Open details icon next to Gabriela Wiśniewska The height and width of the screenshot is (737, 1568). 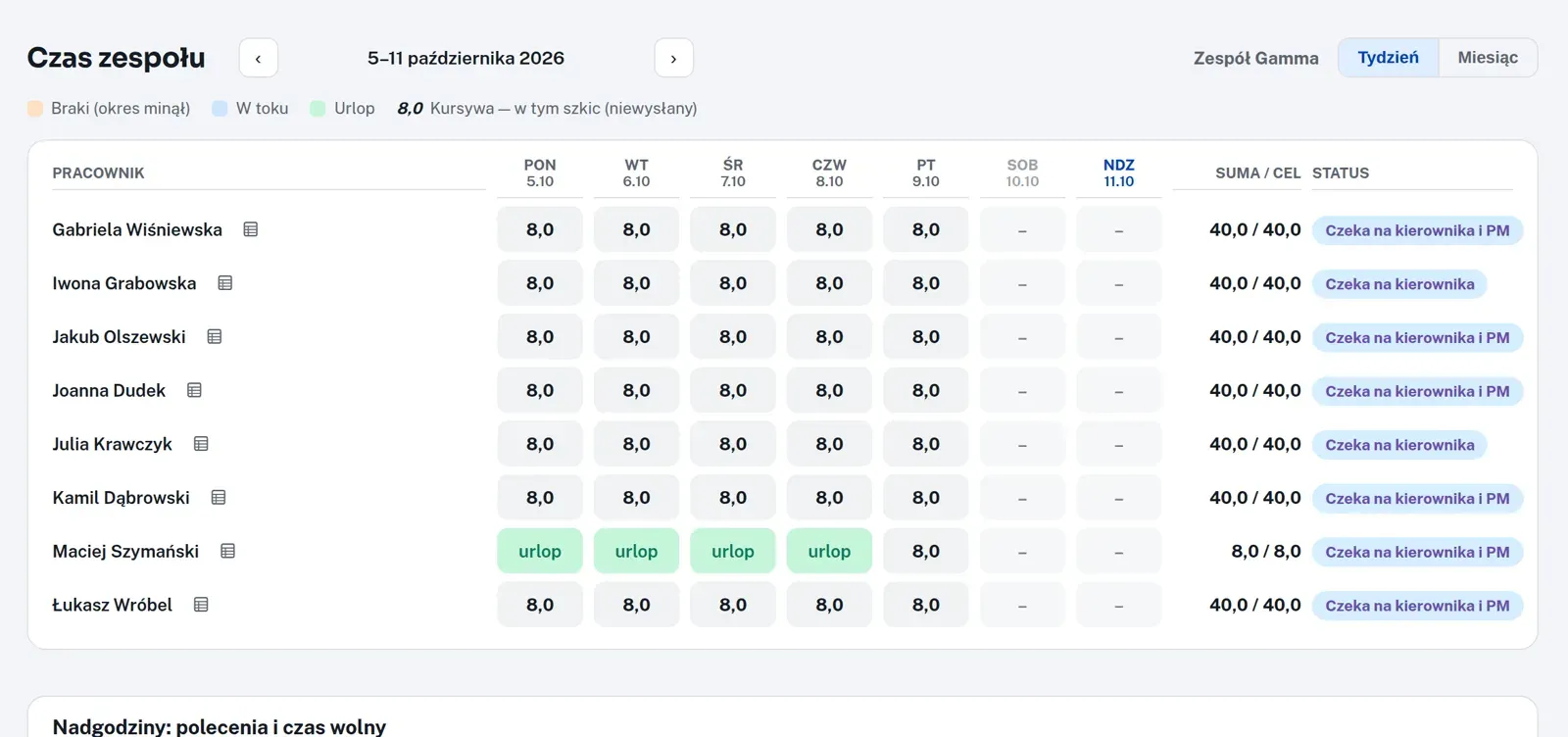[251, 229]
